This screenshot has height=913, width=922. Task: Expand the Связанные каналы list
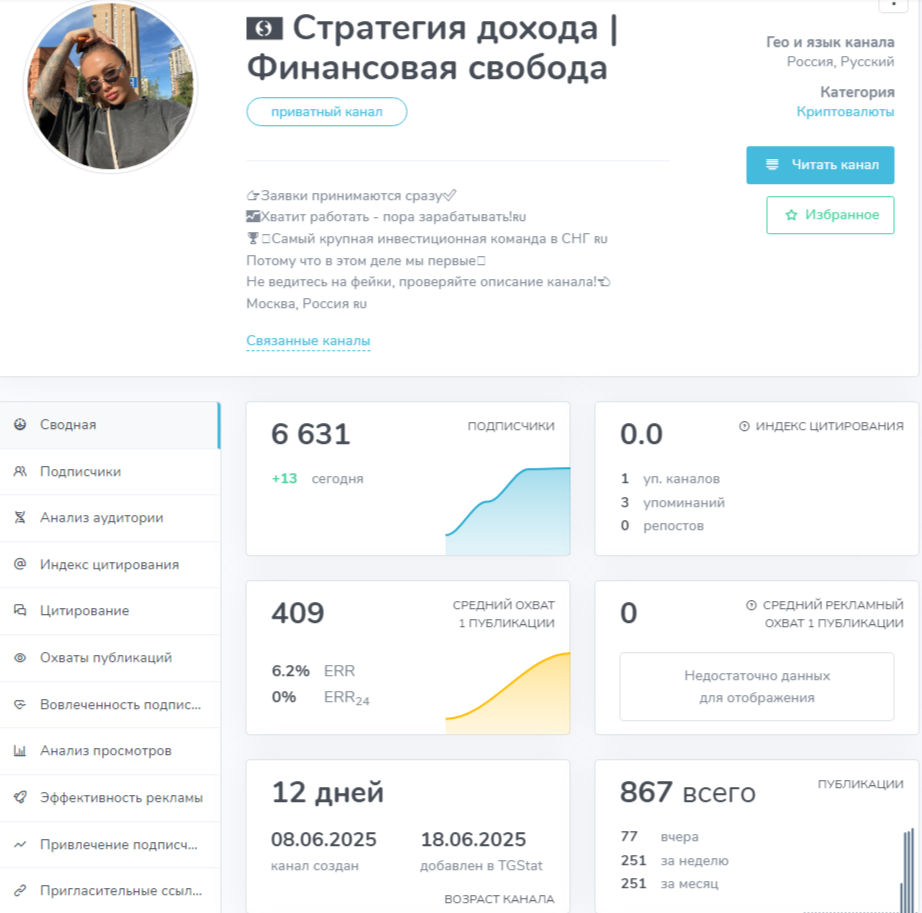pyautogui.click(x=308, y=340)
